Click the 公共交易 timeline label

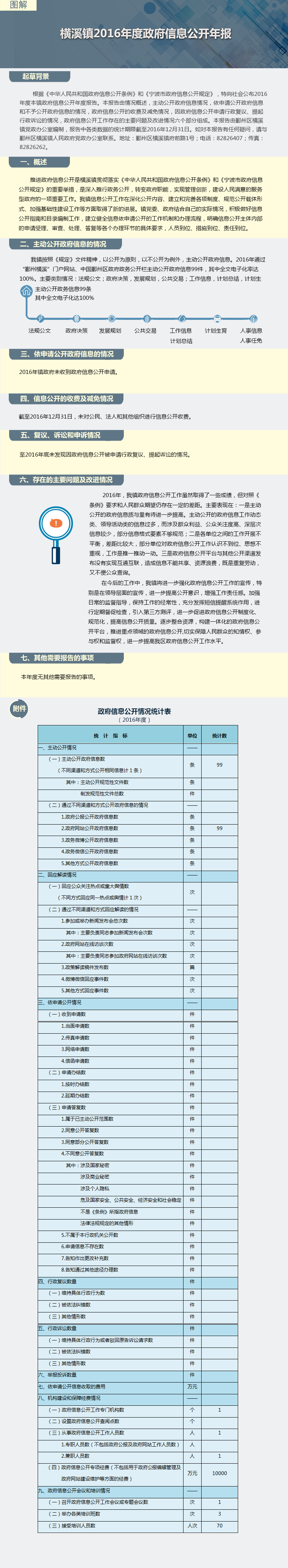pos(145,331)
